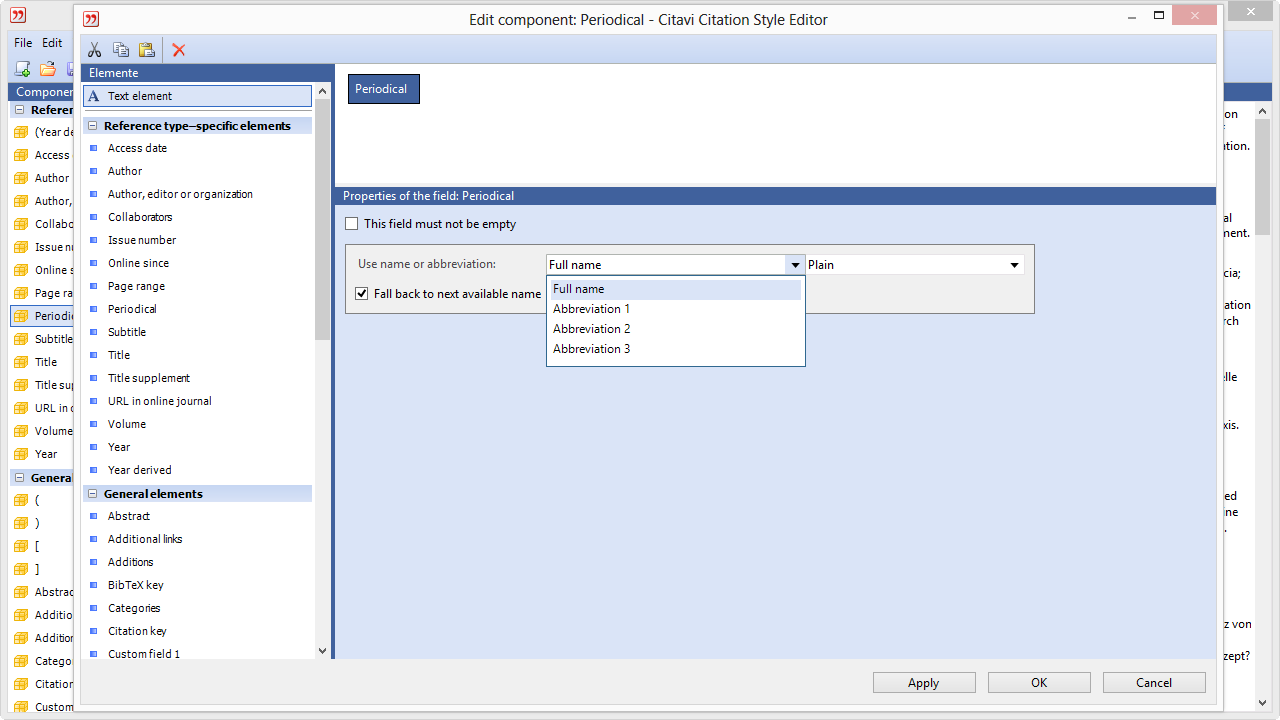Image resolution: width=1280 pixels, height=720 pixels.
Task: Click the Author element icon in Elemente list
Action: coord(94,171)
